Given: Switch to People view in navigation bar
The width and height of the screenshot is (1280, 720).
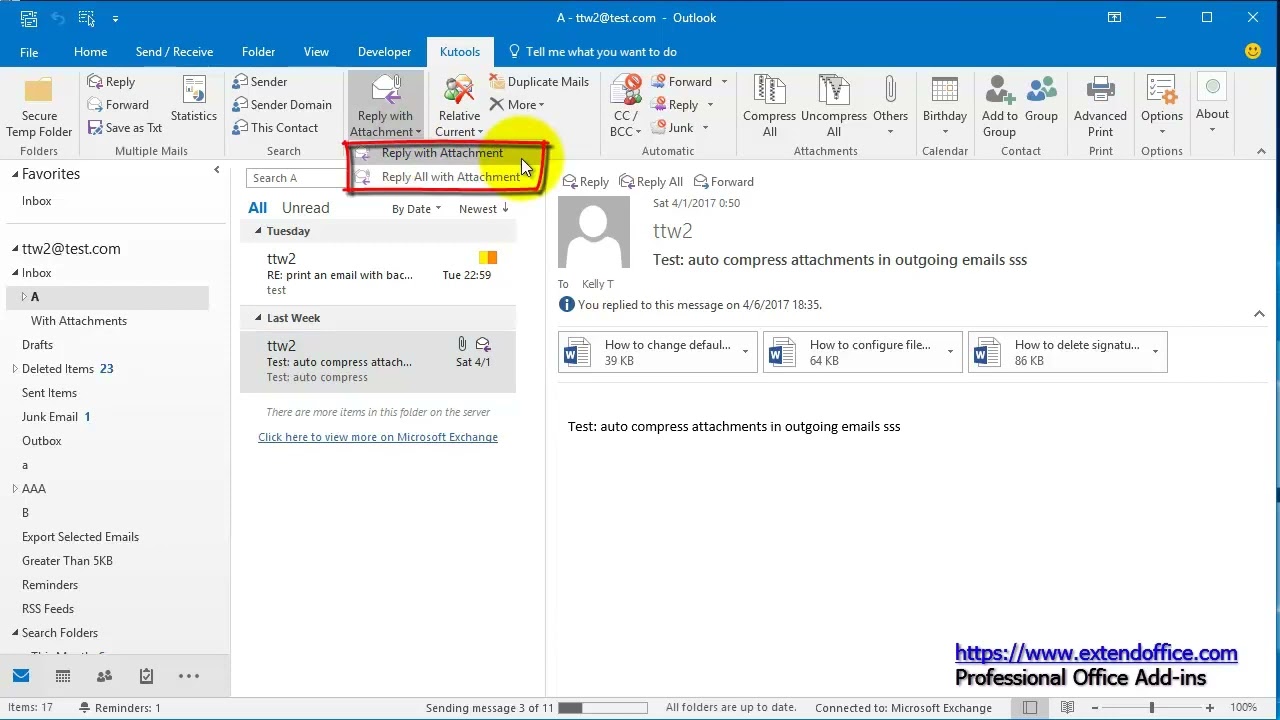Looking at the screenshot, I should [x=104, y=676].
